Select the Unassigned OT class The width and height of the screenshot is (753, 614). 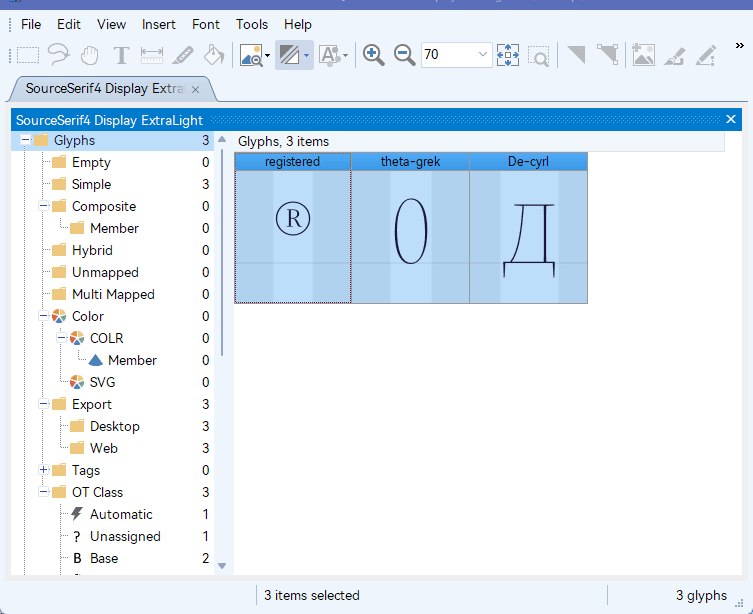click(125, 536)
